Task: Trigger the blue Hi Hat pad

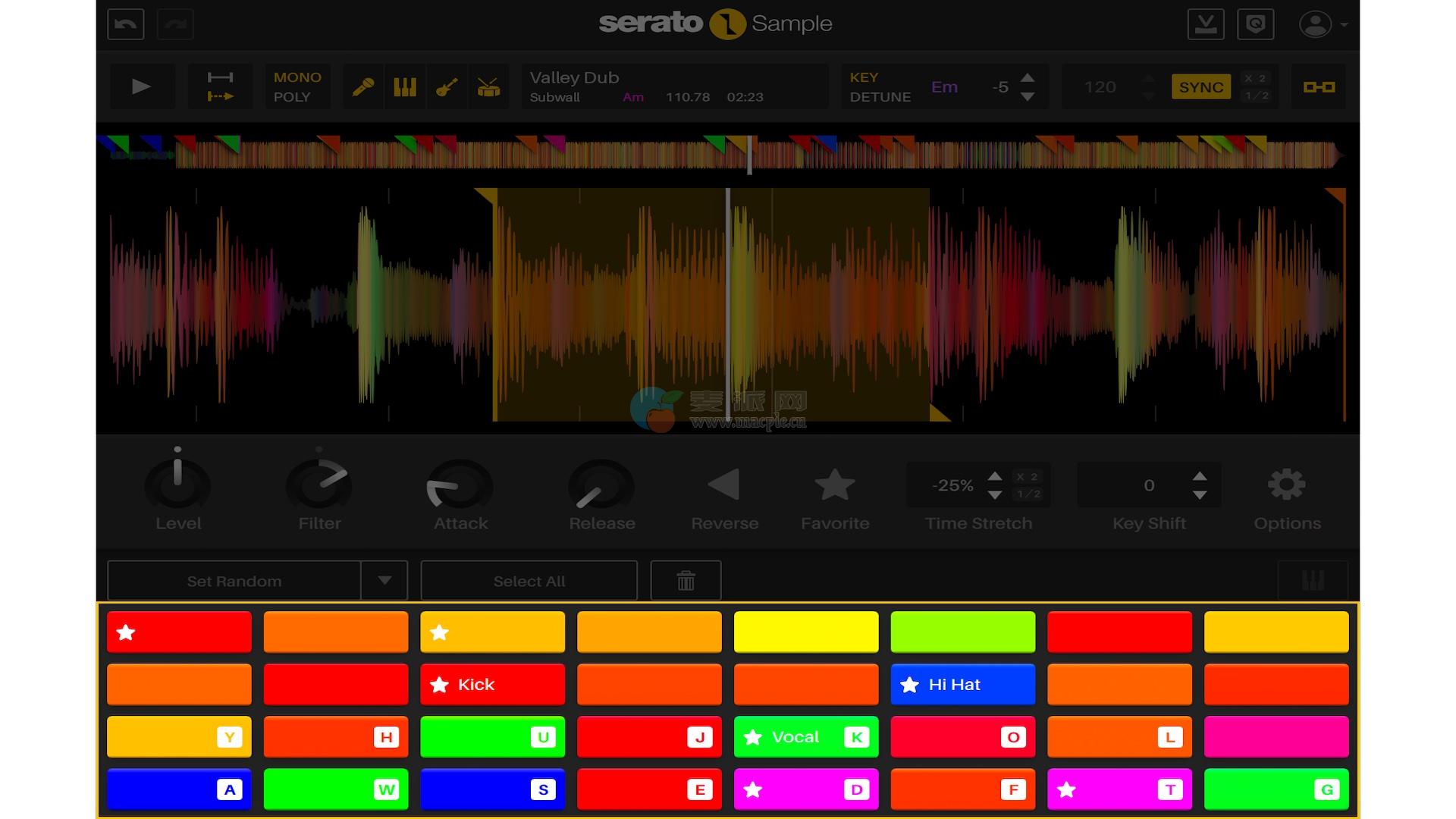Action: coord(962,685)
